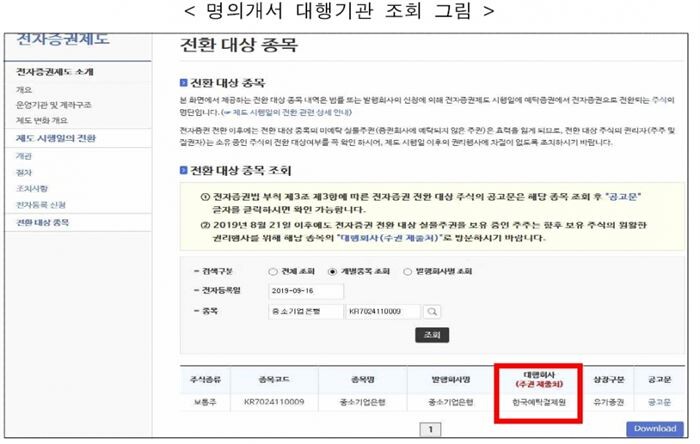This screenshot has width=700, height=444.
Task: Click the 공고문 column header
Action: (x=659, y=380)
